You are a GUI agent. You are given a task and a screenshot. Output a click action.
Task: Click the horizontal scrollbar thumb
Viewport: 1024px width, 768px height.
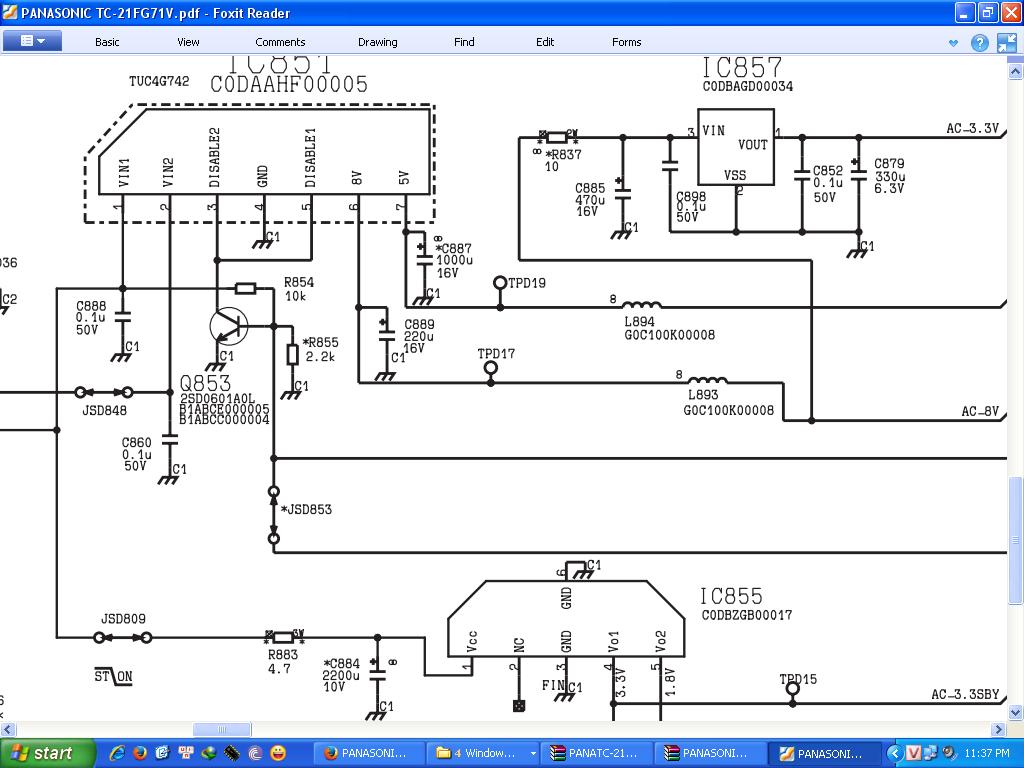[222, 729]
